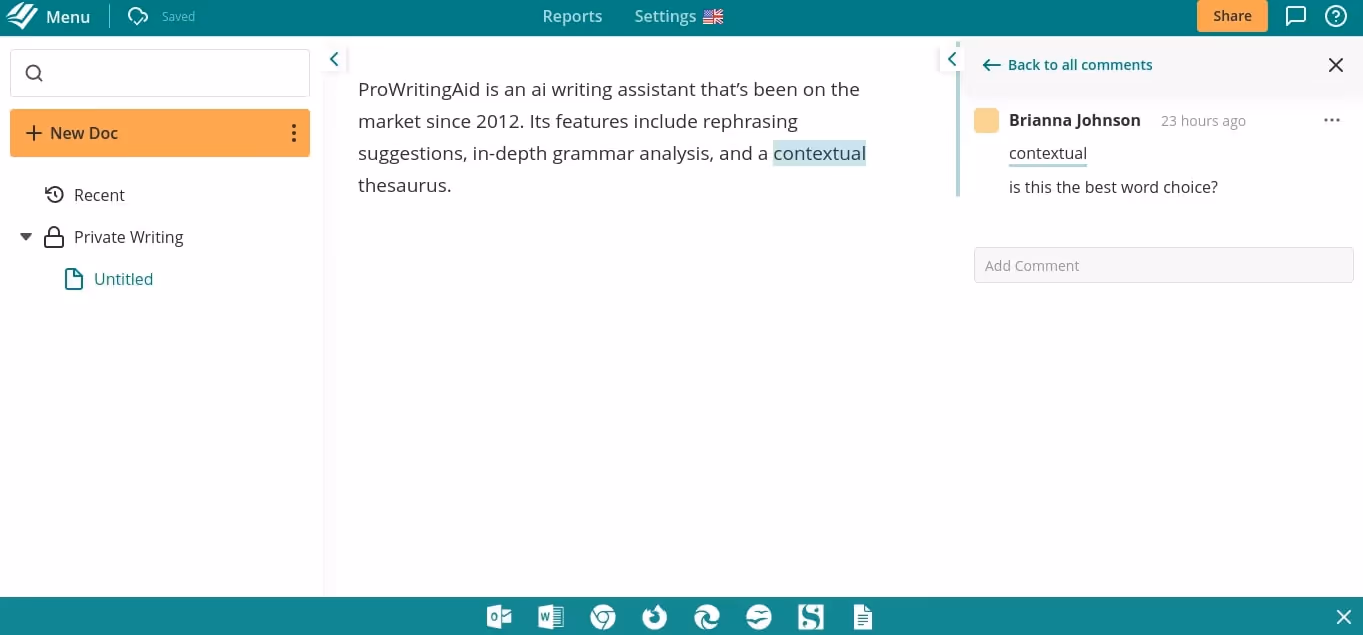1363x635 pixels.
Task: Click the Untitled document file icon
Action: [x=73, y=279]
